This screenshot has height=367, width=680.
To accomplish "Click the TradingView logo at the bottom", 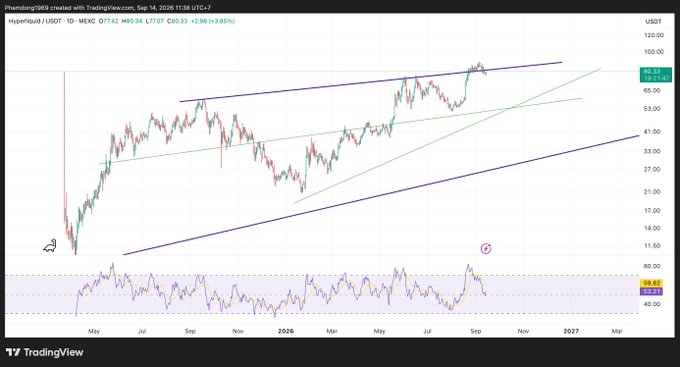I will click(44, 352).
